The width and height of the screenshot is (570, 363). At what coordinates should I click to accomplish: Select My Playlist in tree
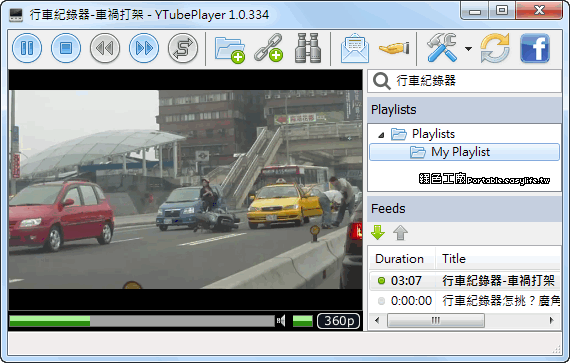tap(464, 152)
